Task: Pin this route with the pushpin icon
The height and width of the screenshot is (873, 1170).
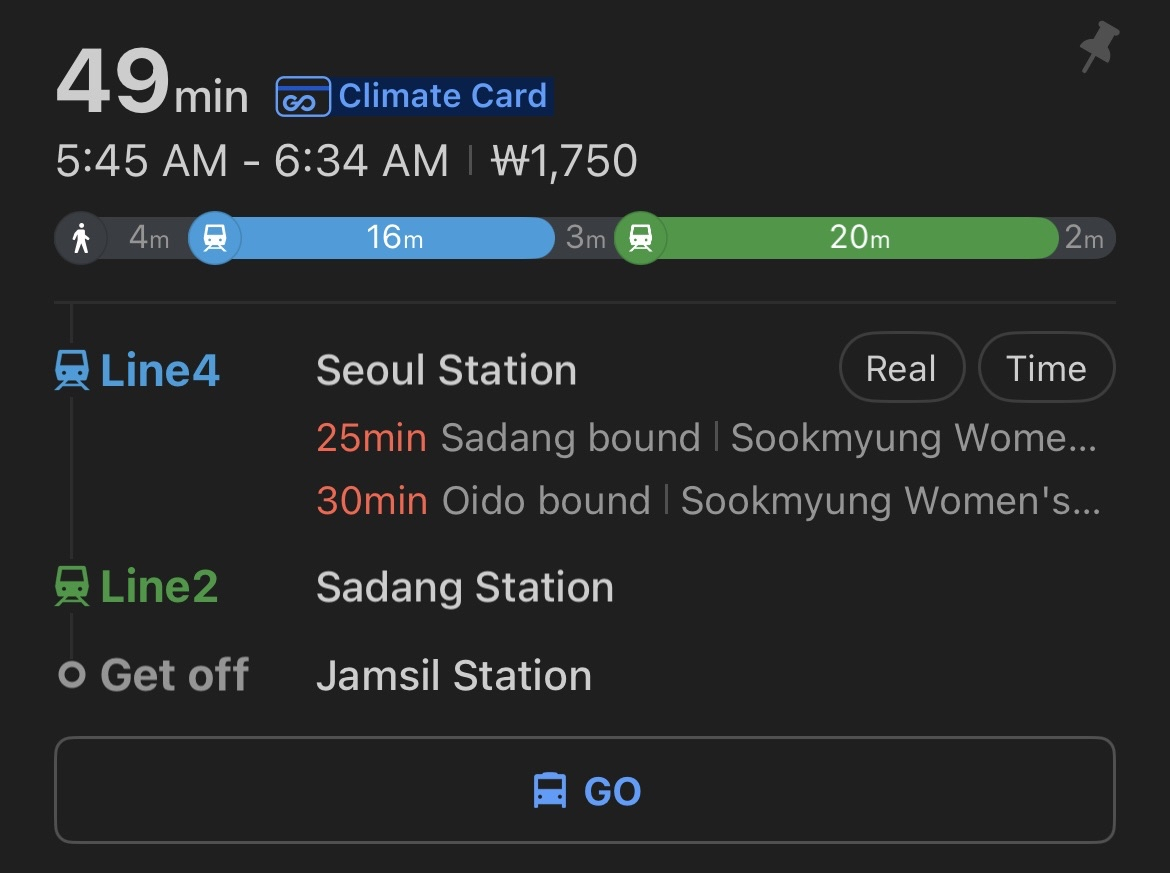Action: click(1098, 47)
